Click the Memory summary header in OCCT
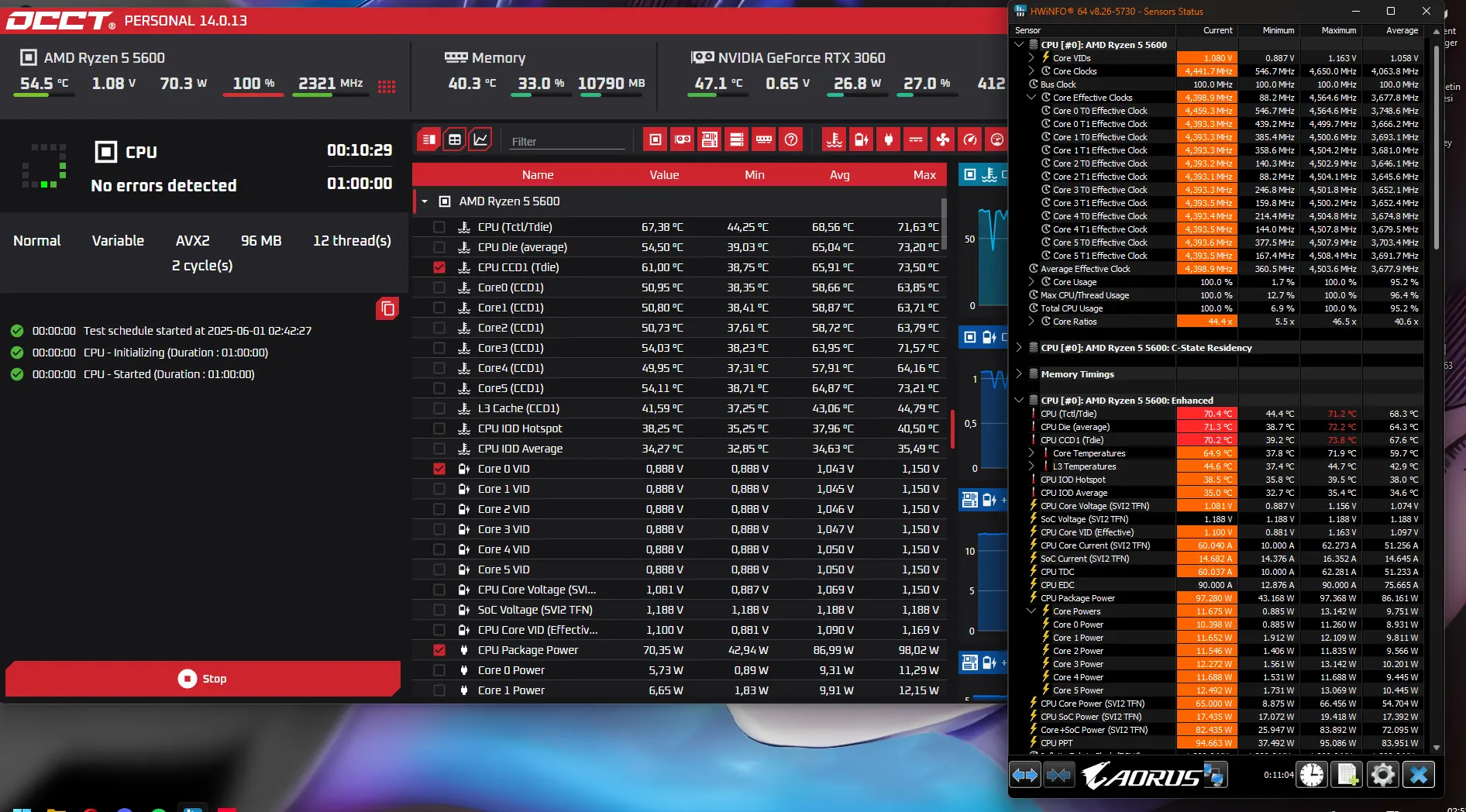This screenshot has height=812, width=1466. 485,57
